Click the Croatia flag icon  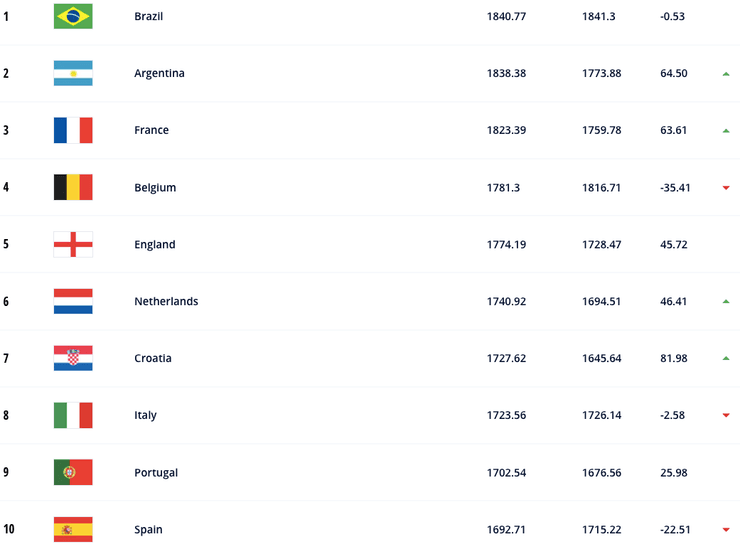[73, 358]
